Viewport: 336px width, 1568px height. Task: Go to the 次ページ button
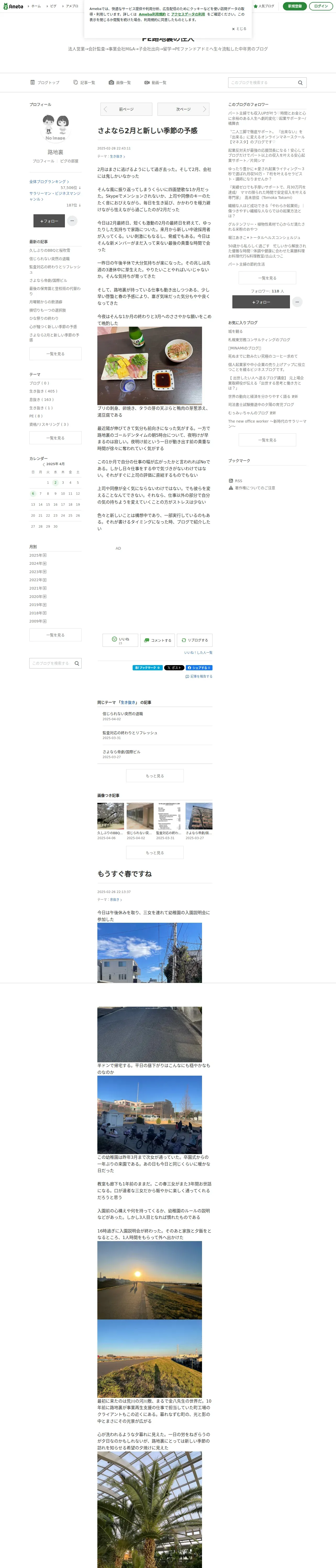pos(183,109)
